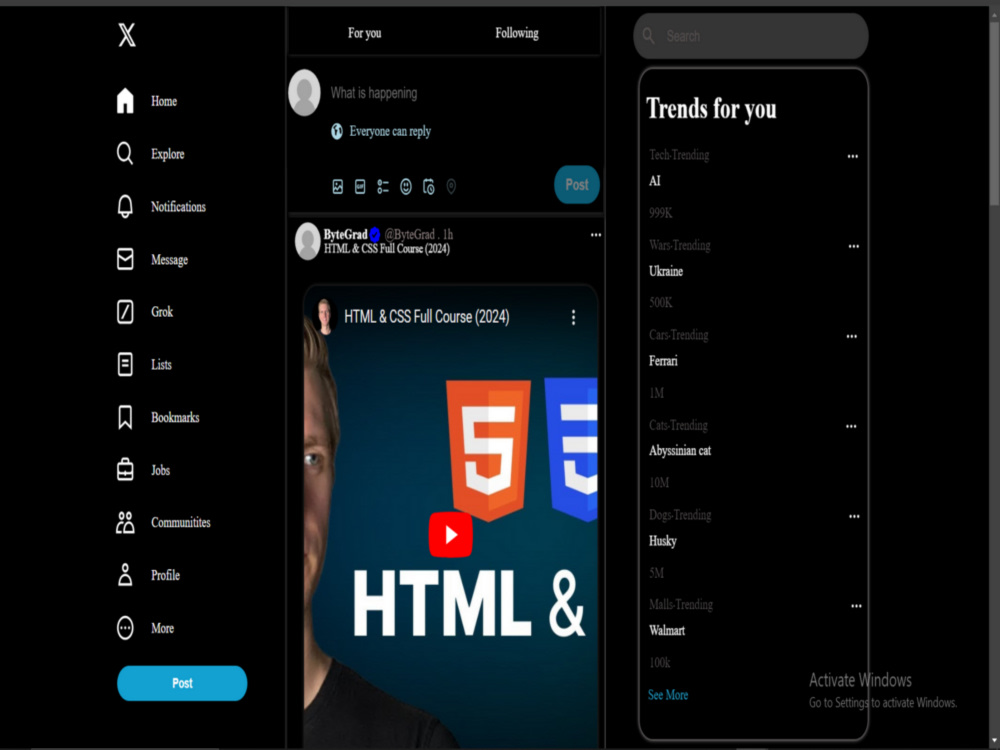Click the search magnifier icon
Screen dimensions: 1000x750
[649, 36]
